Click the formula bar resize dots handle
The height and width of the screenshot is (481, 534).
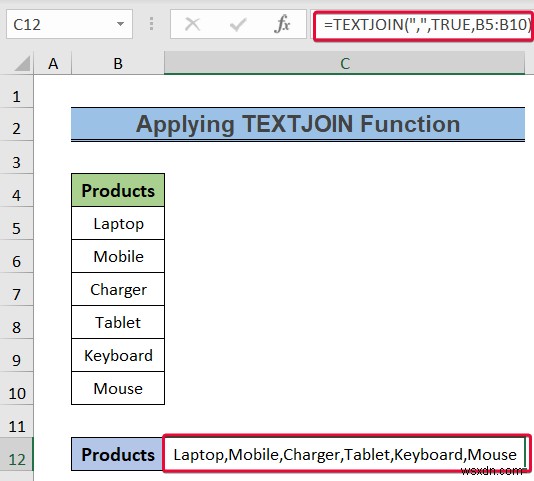coord(152,24)
